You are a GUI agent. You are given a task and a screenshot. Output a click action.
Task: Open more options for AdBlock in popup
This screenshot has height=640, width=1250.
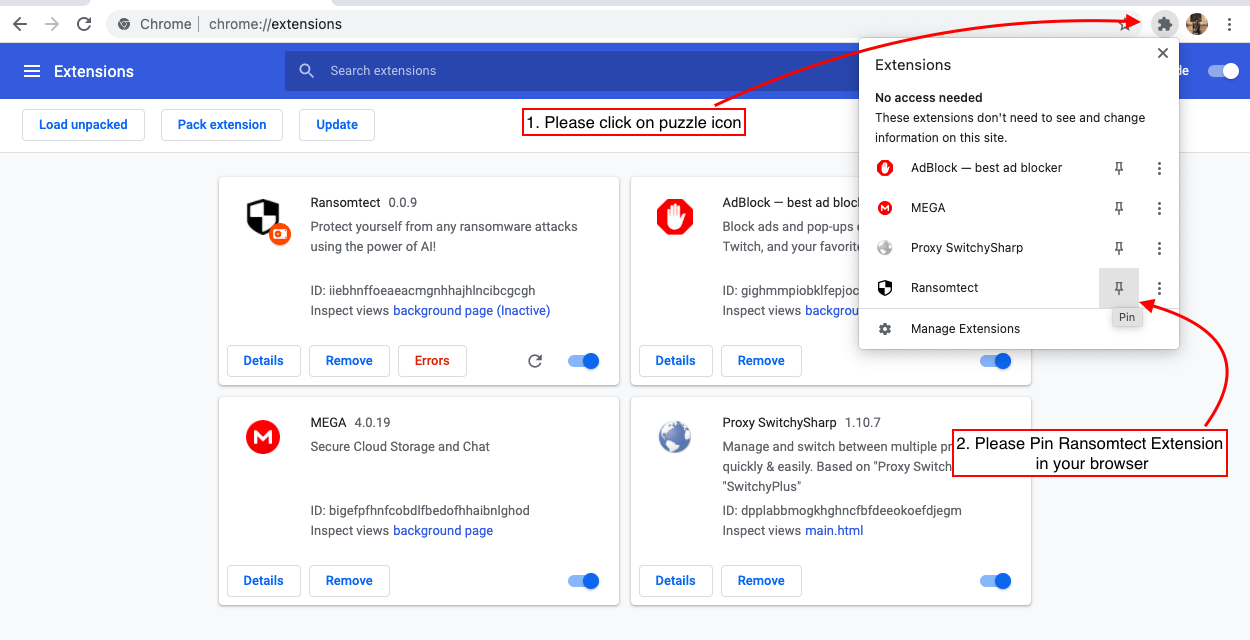(1159, 168)
